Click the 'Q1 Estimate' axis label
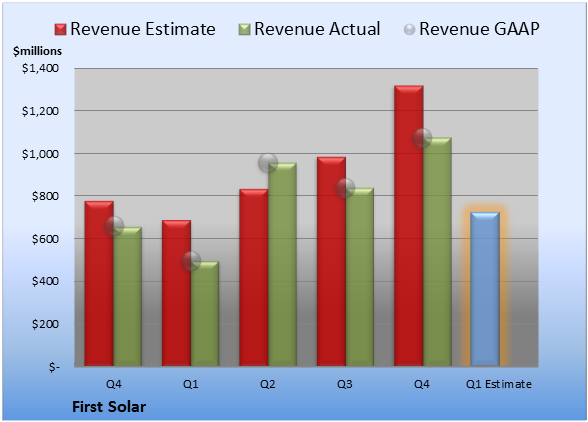588x422 pixels. click(499, 384)
